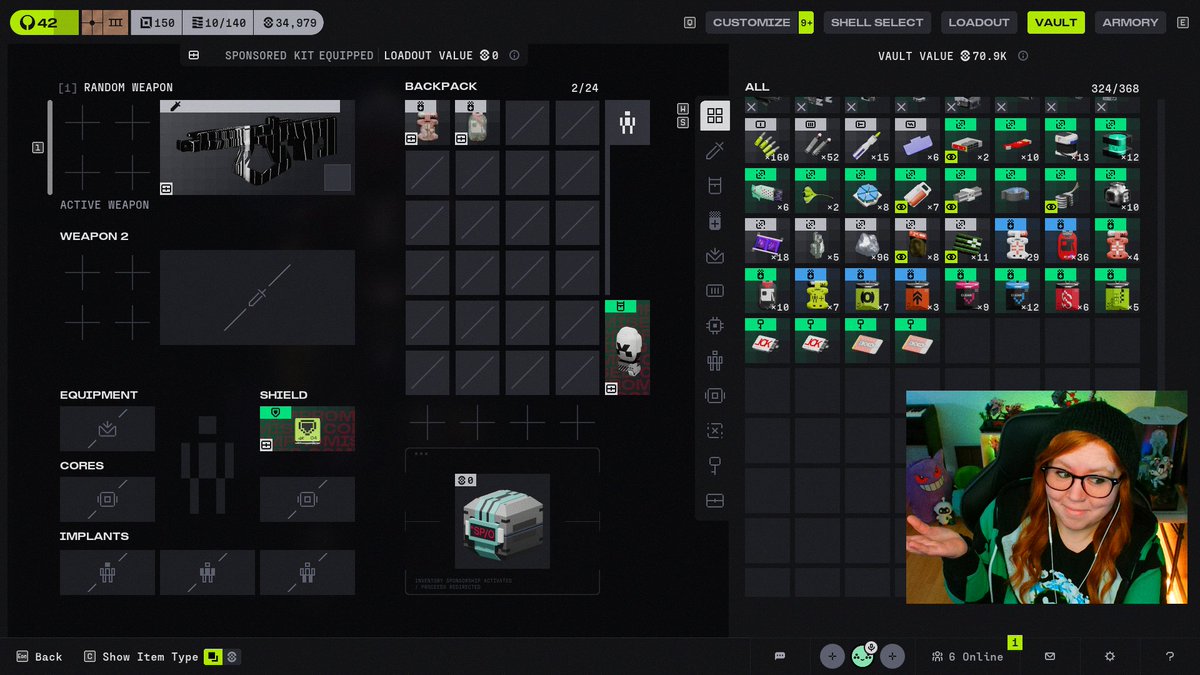Image resolution: width=1200 pixels, height=675 pixels.
Task: Select the skull item beside backpack
Action: tap(627, 347)
